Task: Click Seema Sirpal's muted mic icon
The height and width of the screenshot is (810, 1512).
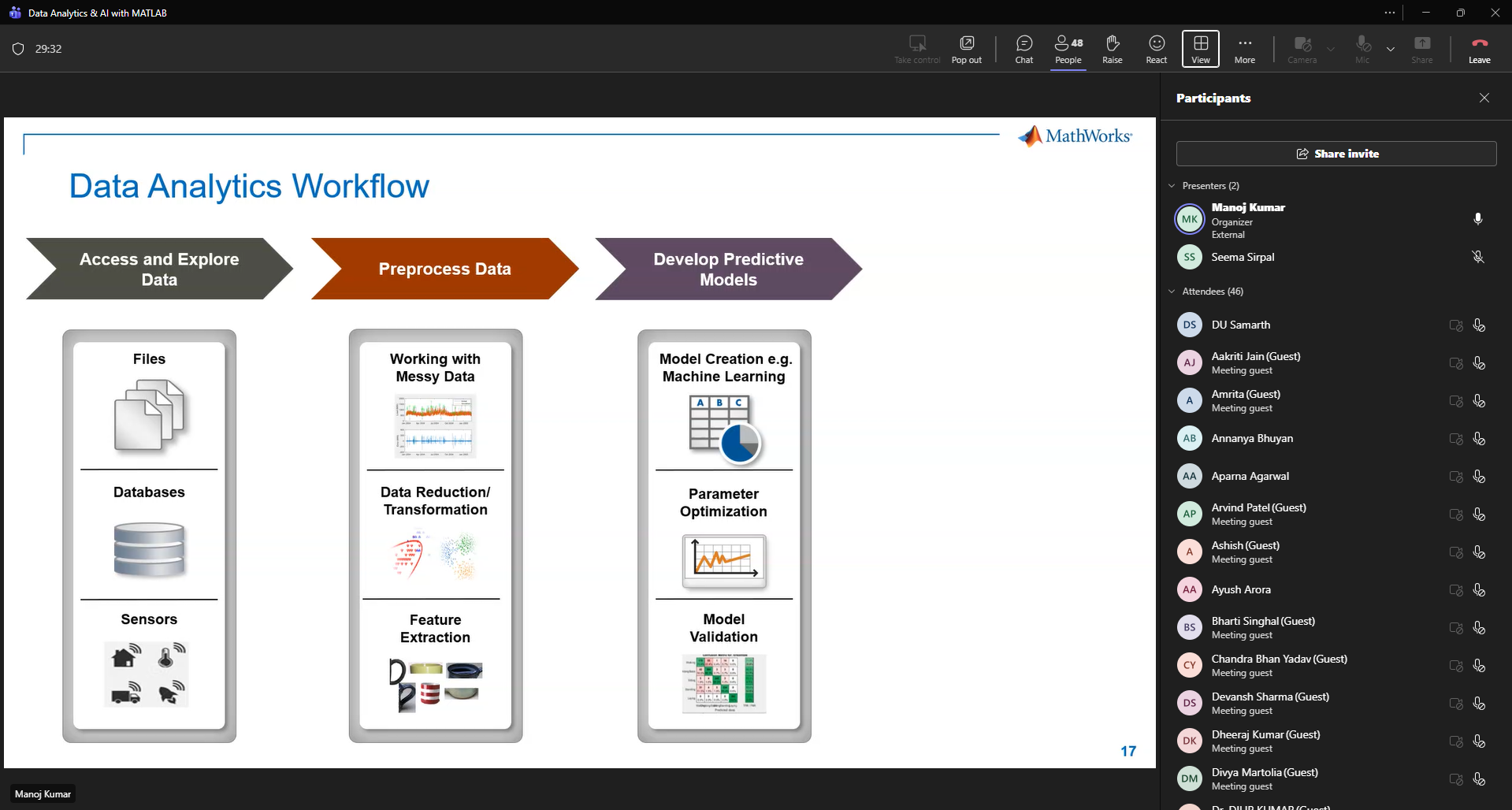Action: (1477, 257)
